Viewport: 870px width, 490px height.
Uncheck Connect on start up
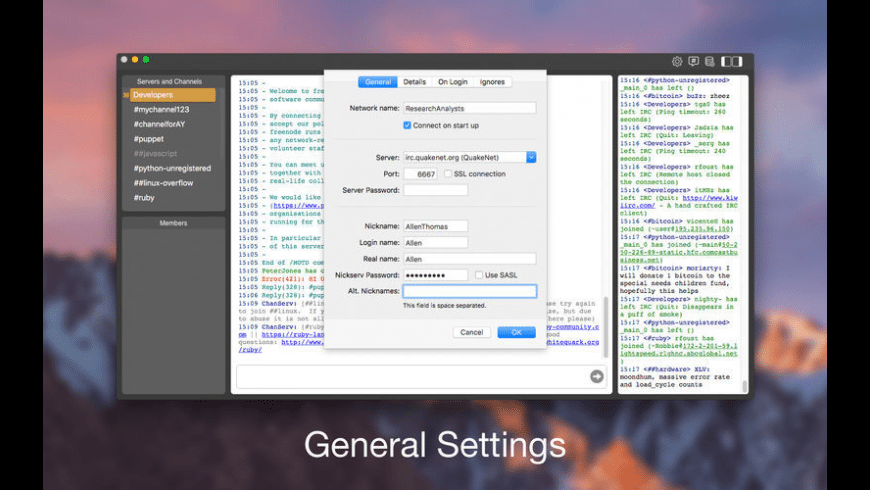(x=407, y=125)
